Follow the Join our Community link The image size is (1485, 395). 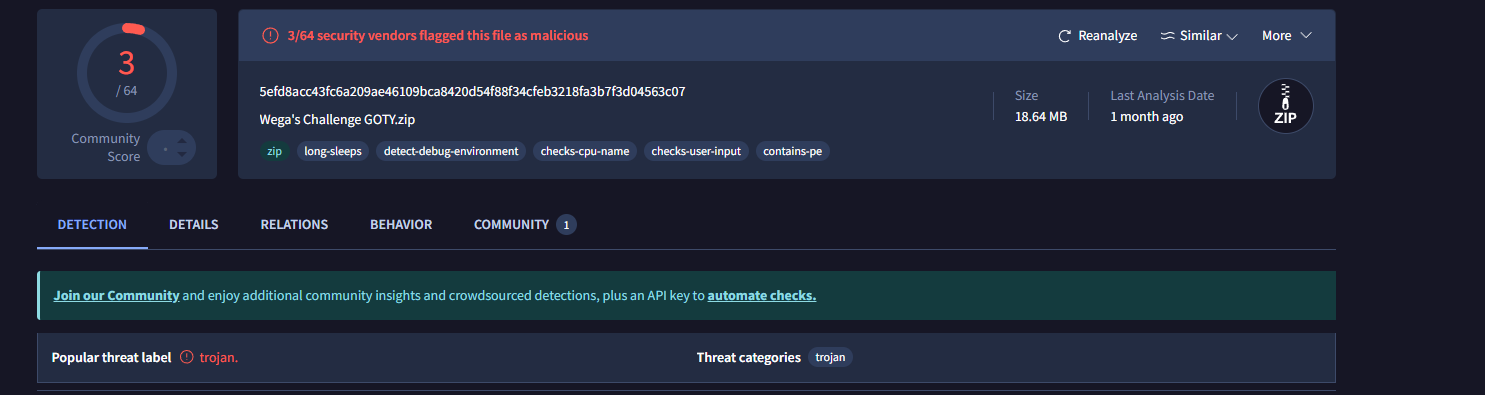pyautogui.click(x=117, y=296)
